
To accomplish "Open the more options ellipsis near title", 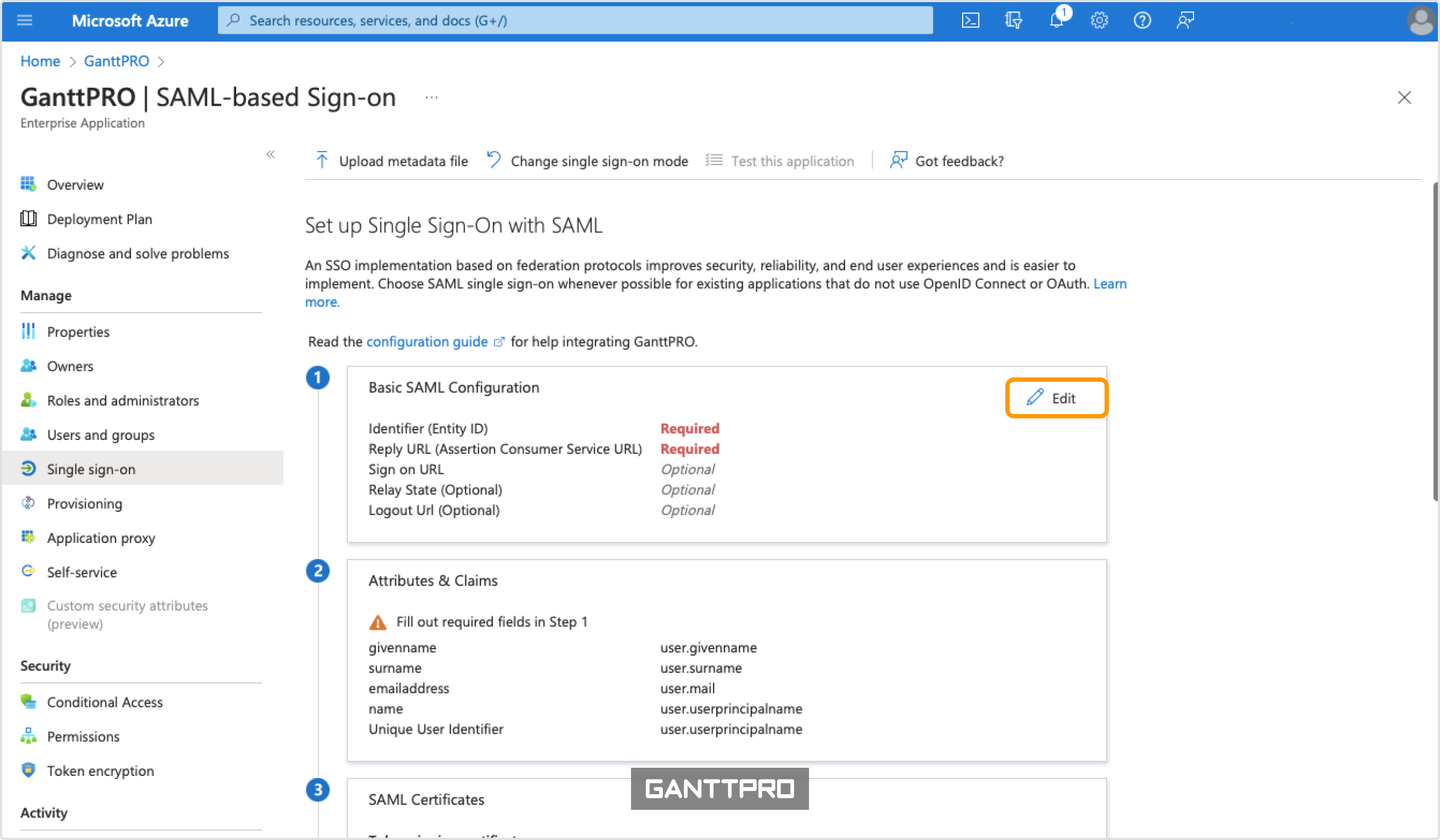I will [x=431, y=98].
